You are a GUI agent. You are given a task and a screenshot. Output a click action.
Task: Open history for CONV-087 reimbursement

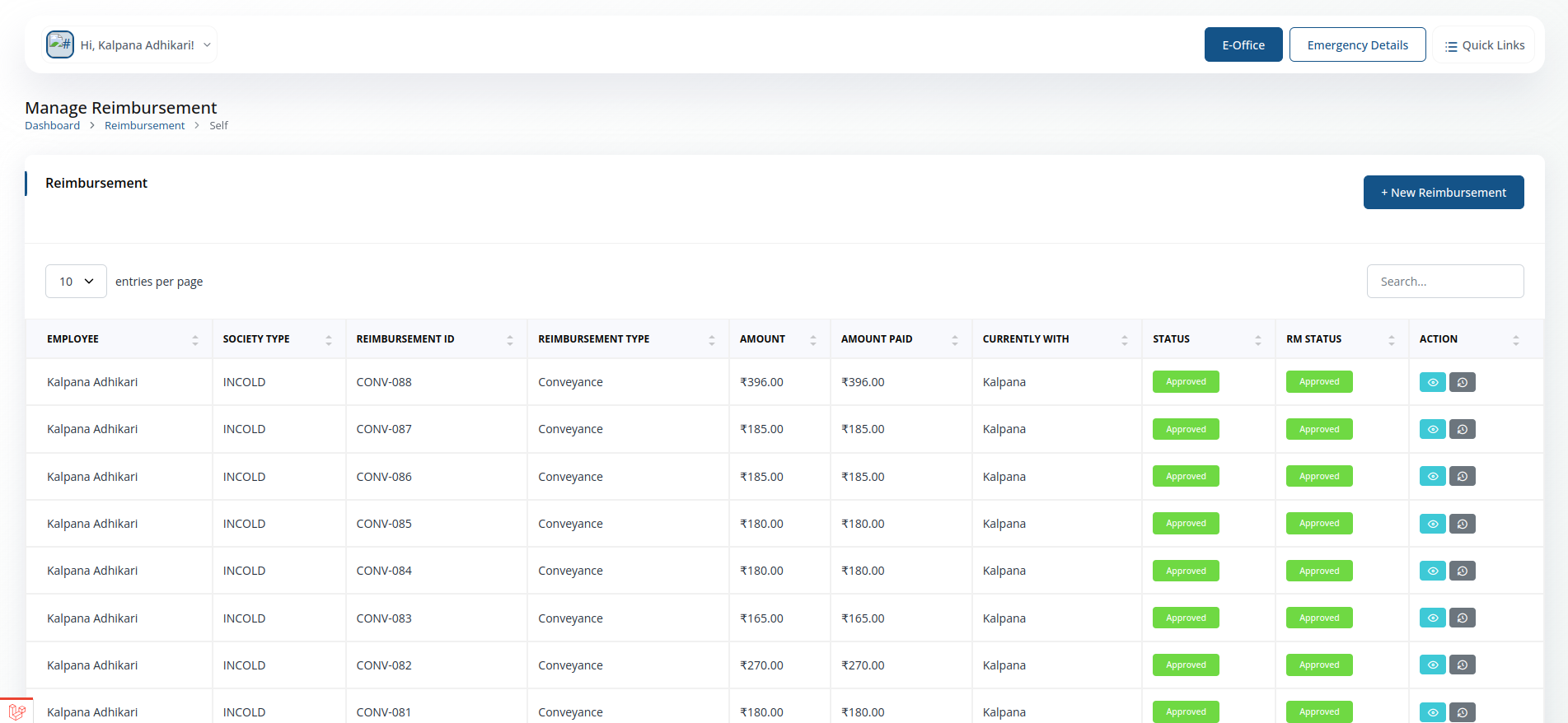click(x=1462, y=429)
